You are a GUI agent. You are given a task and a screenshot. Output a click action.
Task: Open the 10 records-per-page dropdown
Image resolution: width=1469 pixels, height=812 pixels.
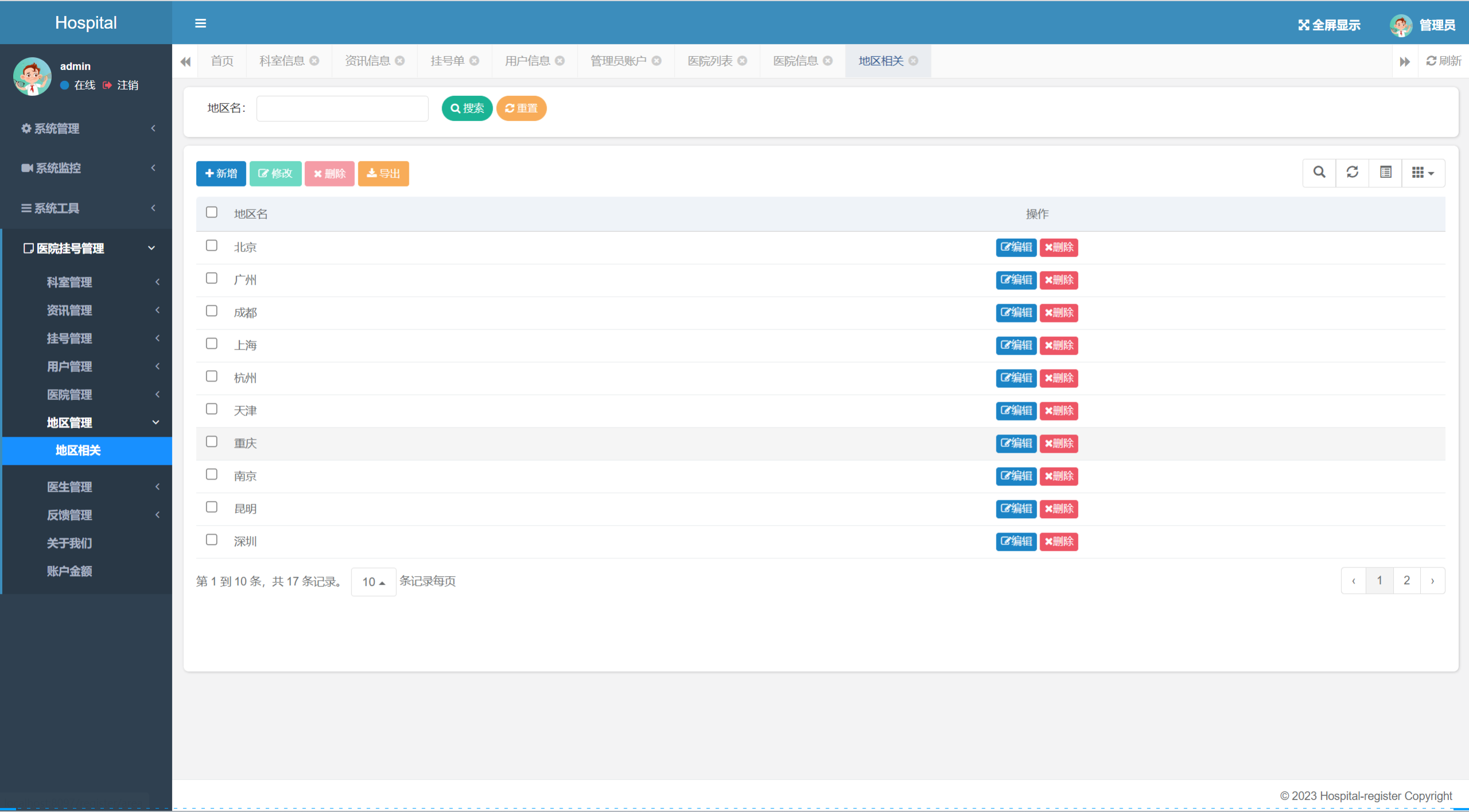pos(373,582)
